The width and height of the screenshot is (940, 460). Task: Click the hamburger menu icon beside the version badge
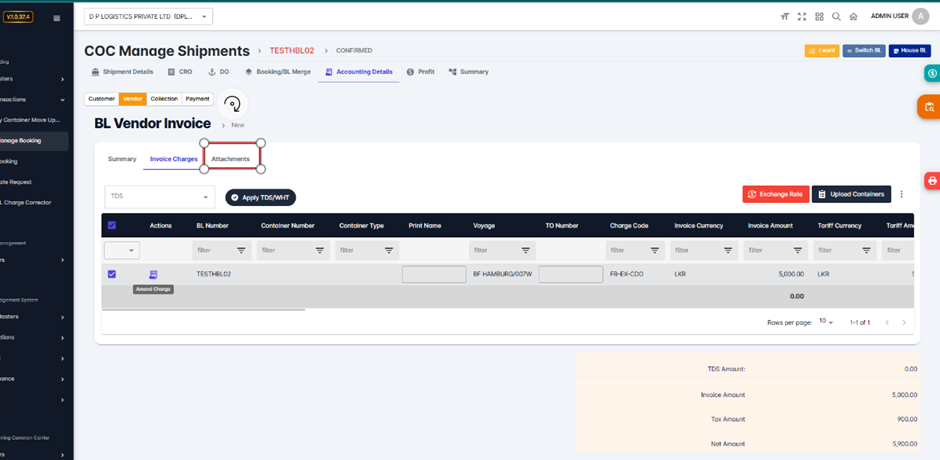pos(56,18)
